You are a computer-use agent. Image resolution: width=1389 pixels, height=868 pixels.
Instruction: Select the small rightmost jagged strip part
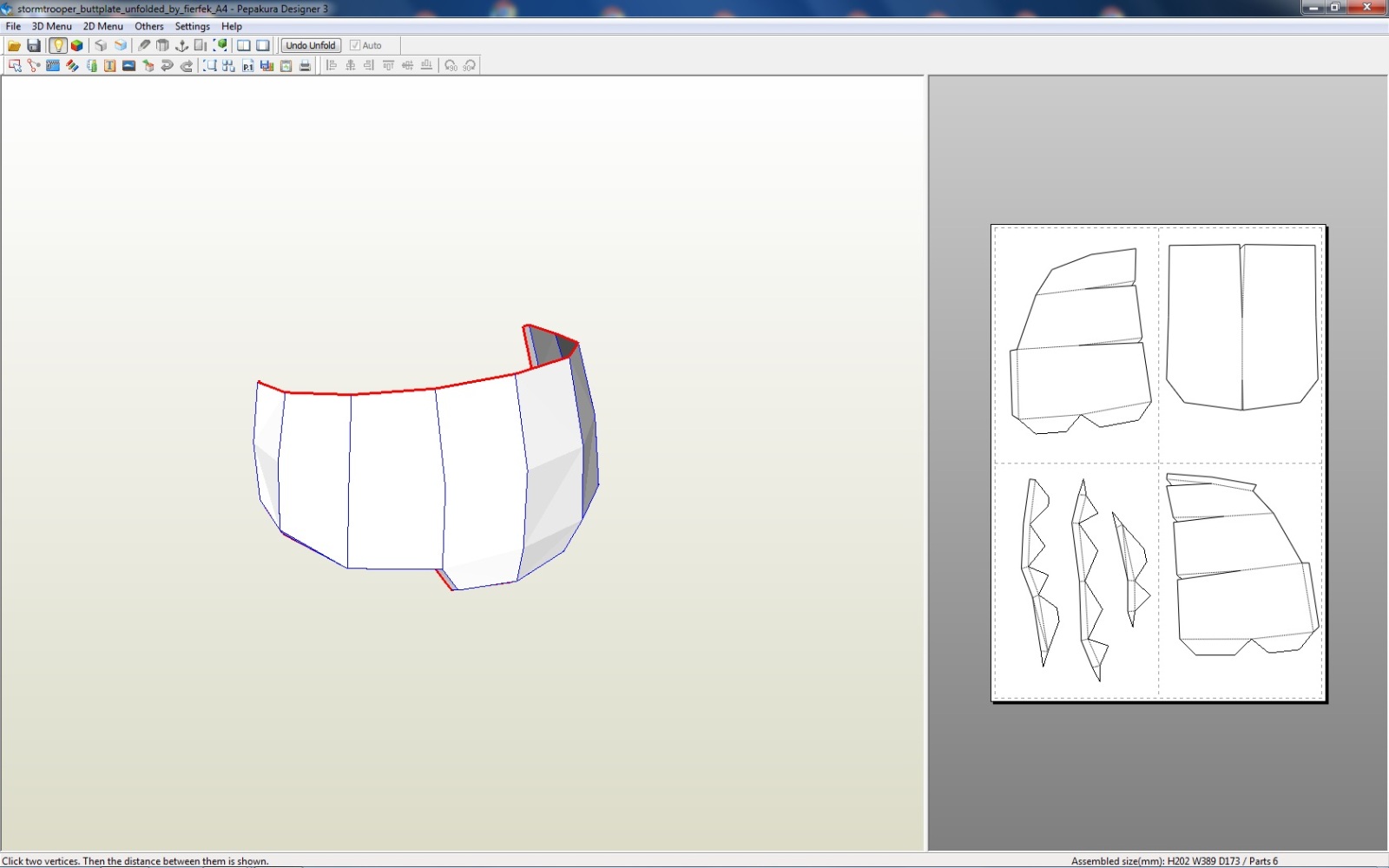(1131, 569)
